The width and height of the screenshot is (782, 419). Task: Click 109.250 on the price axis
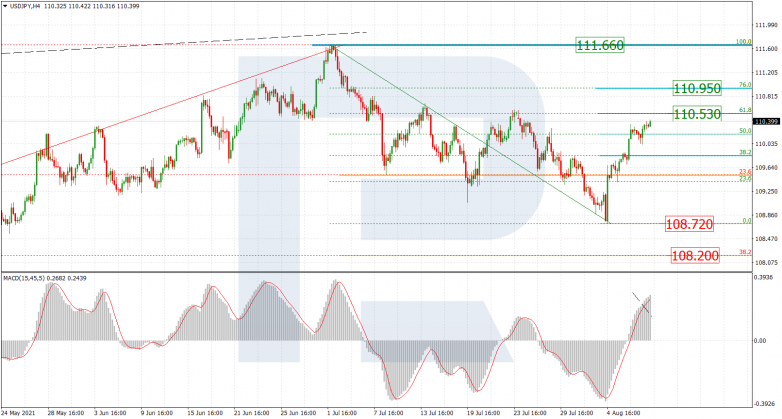click(x=766, y=191)
